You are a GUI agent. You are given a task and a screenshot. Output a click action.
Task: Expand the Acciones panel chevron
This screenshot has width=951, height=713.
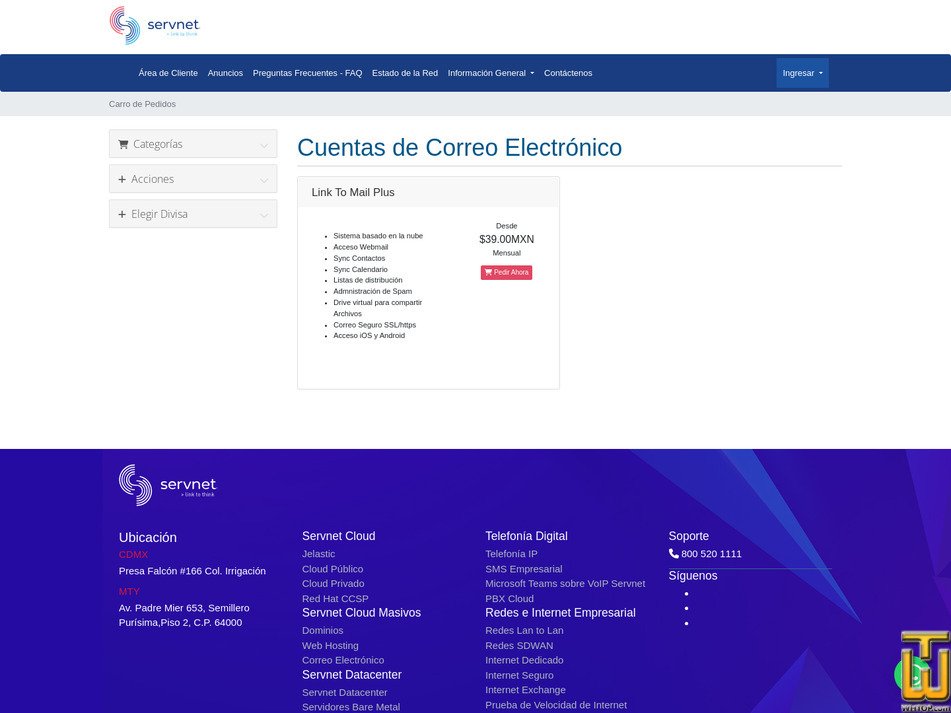pyautogui.click(x=264, y=181)
